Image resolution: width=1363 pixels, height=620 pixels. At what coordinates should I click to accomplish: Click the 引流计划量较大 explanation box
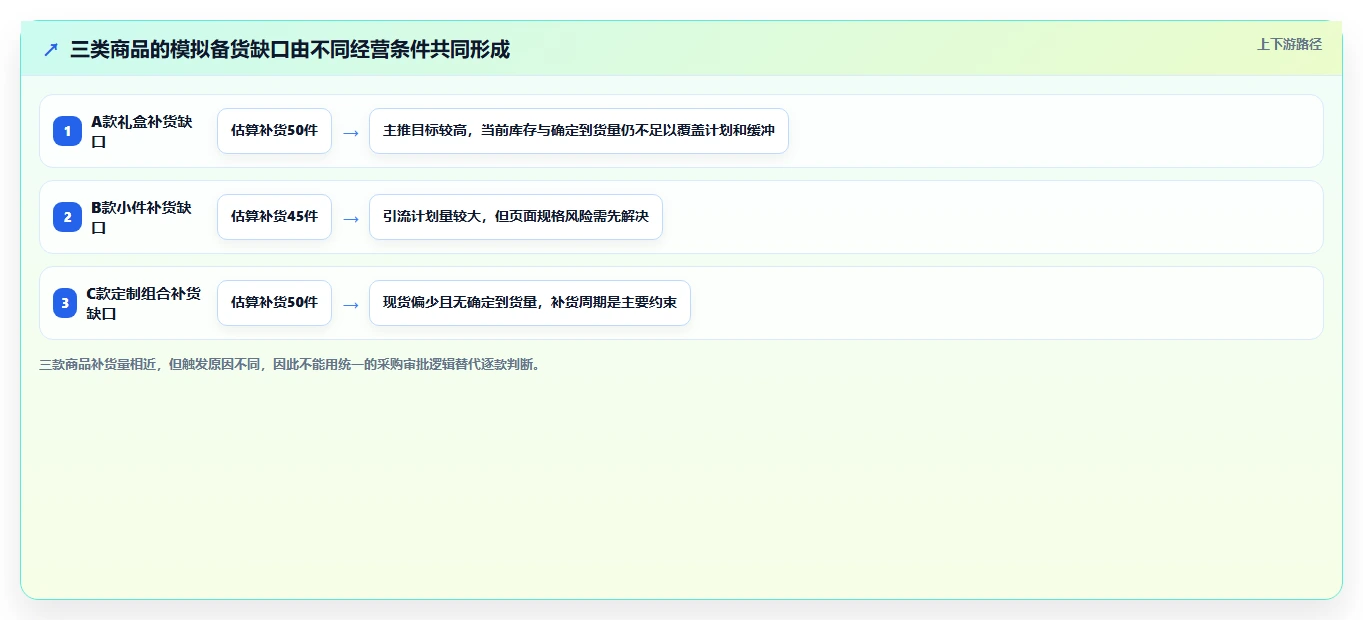516,217
